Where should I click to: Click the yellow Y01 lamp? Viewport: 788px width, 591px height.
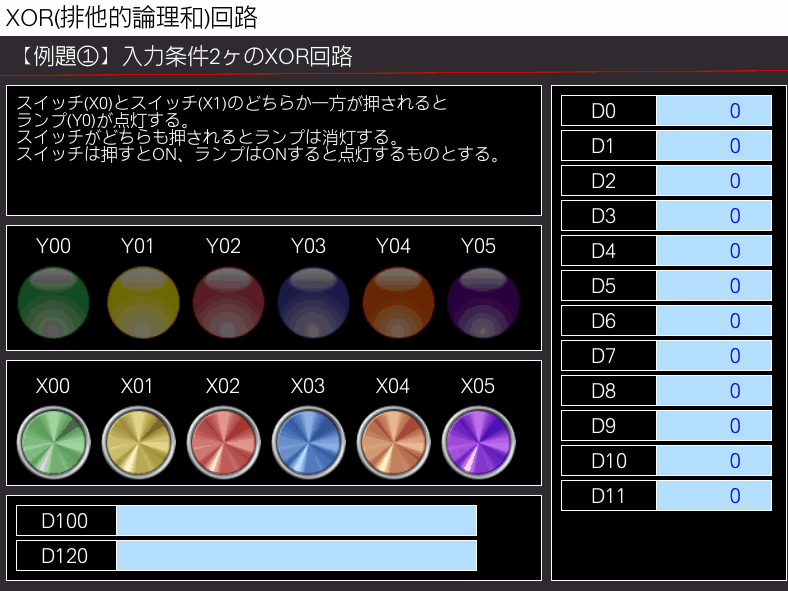(143, 303)
